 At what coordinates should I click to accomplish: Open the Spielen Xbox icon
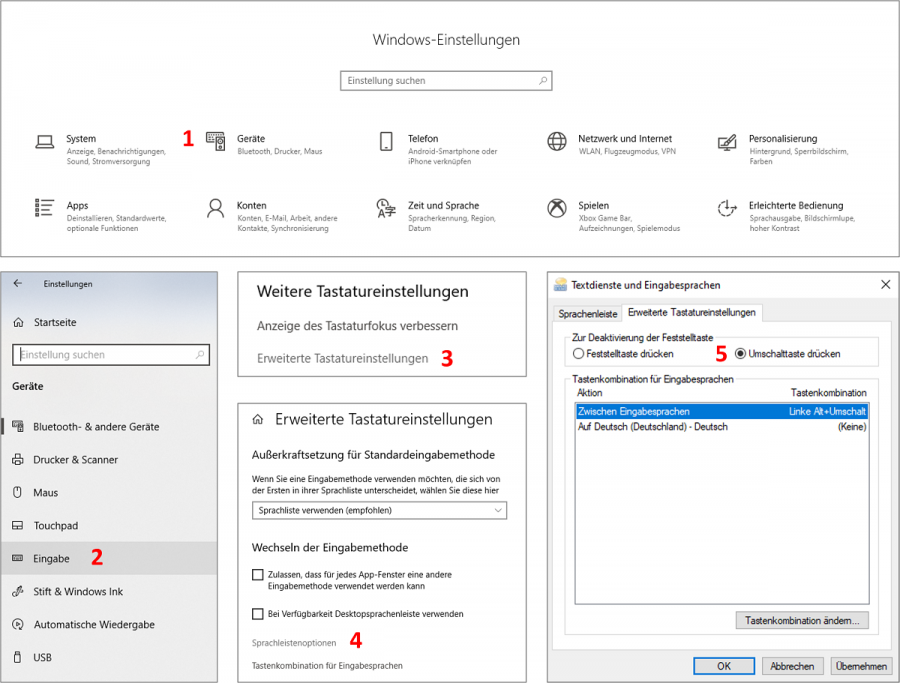[556, 208]
